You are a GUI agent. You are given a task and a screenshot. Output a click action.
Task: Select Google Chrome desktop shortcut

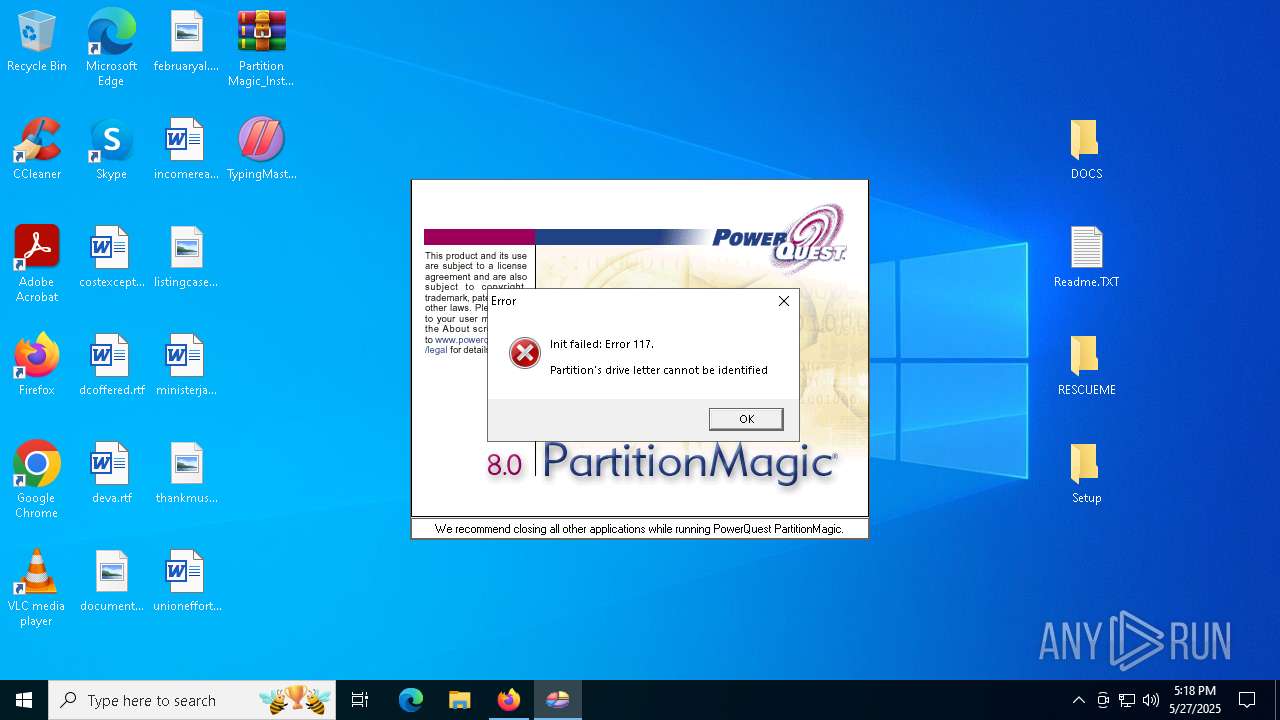pos(37,480)
